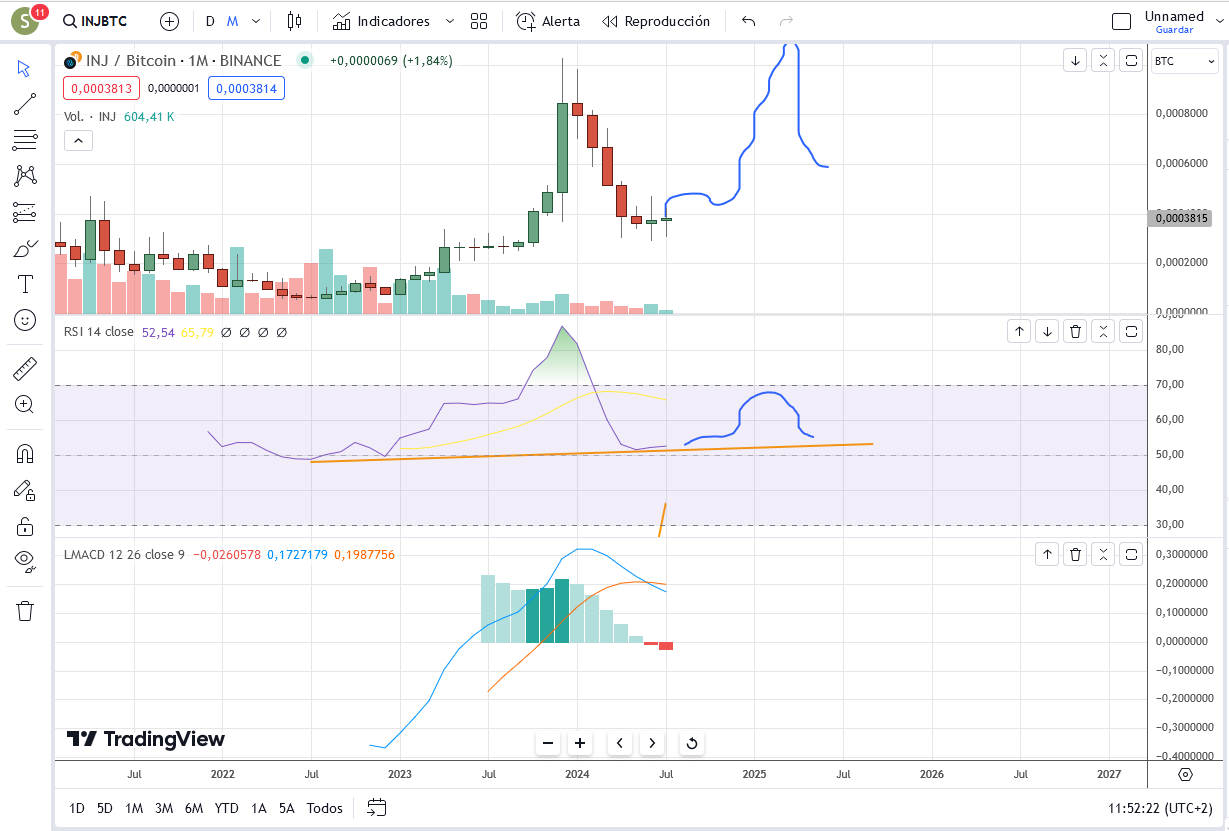This screenshot has width=1229, height=831.
Task: Open the Indicadores dialog
Action: click(381, 21)
